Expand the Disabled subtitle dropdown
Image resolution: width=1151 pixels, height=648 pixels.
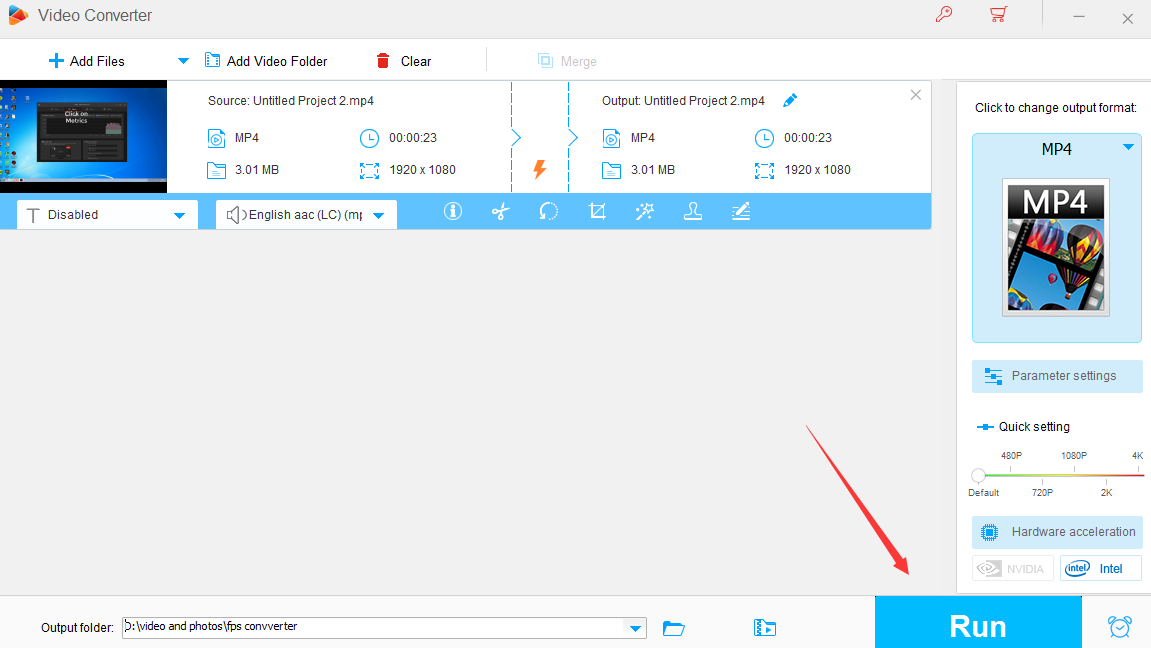pos(179,215)
